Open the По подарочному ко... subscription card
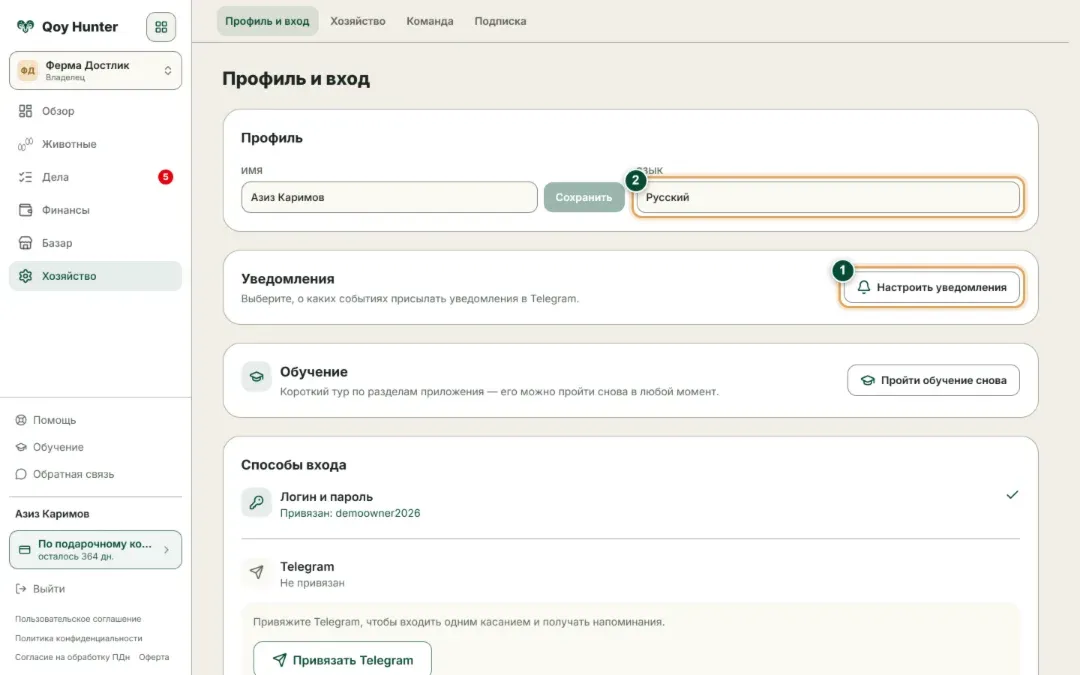1080x675 pixels. pos(95,550)
